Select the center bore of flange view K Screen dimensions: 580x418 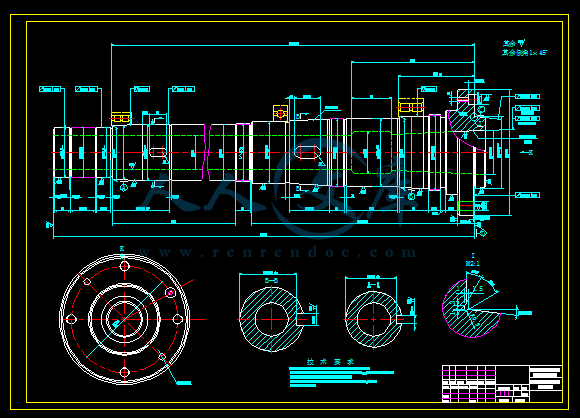pos(125,319)
